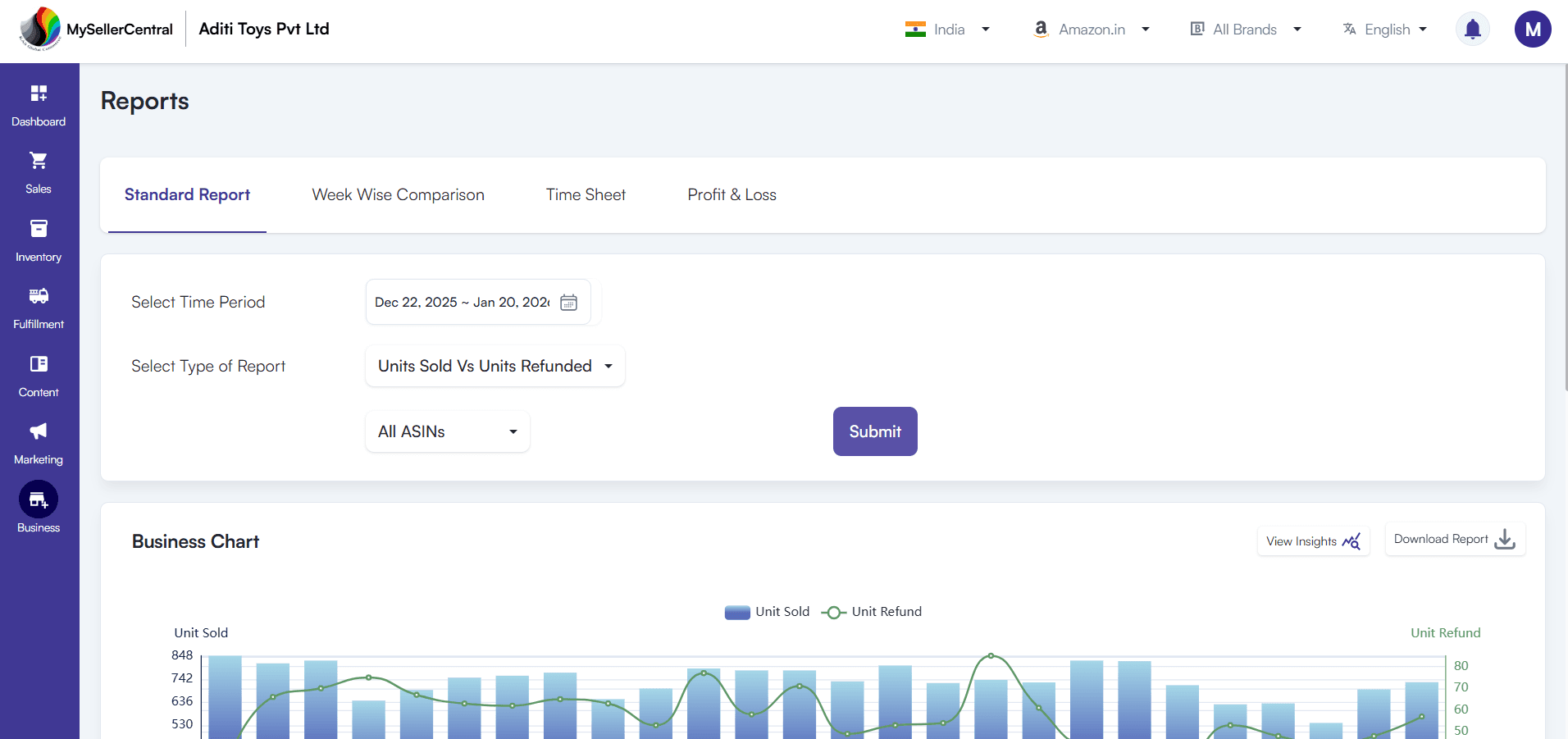Click the View Insights toggle button
The width and height of the screenshot is (1568, 739).
point(1311,541)
